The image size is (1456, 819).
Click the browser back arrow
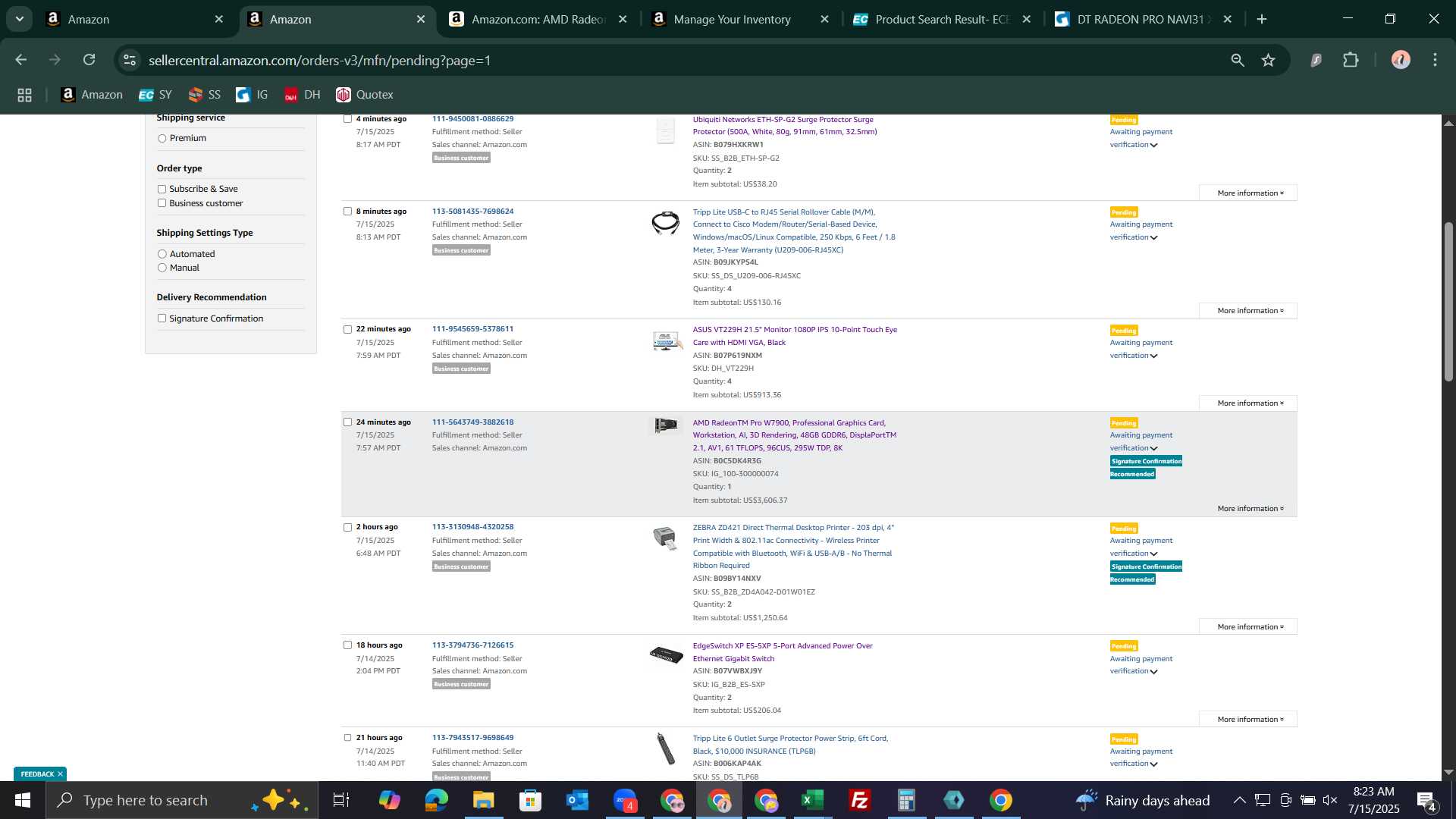tap(20, 60)
